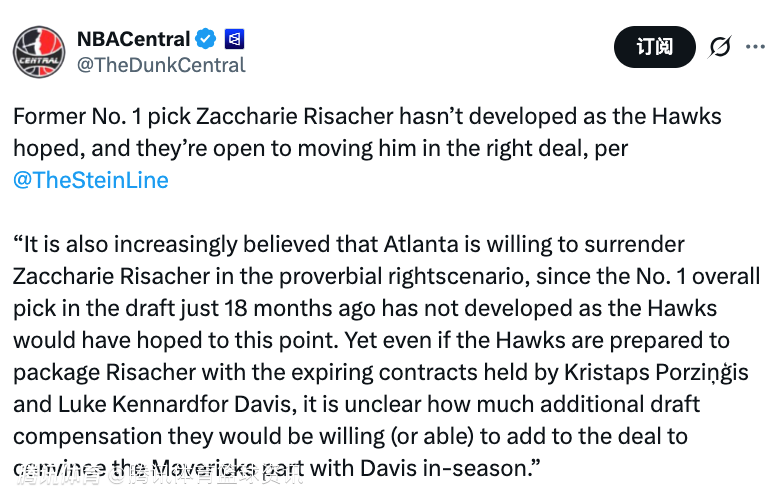Viewport: 784px width, 500px height.
Task: Click the blue verified checkmark badge
Action: [x=206, y=40]
